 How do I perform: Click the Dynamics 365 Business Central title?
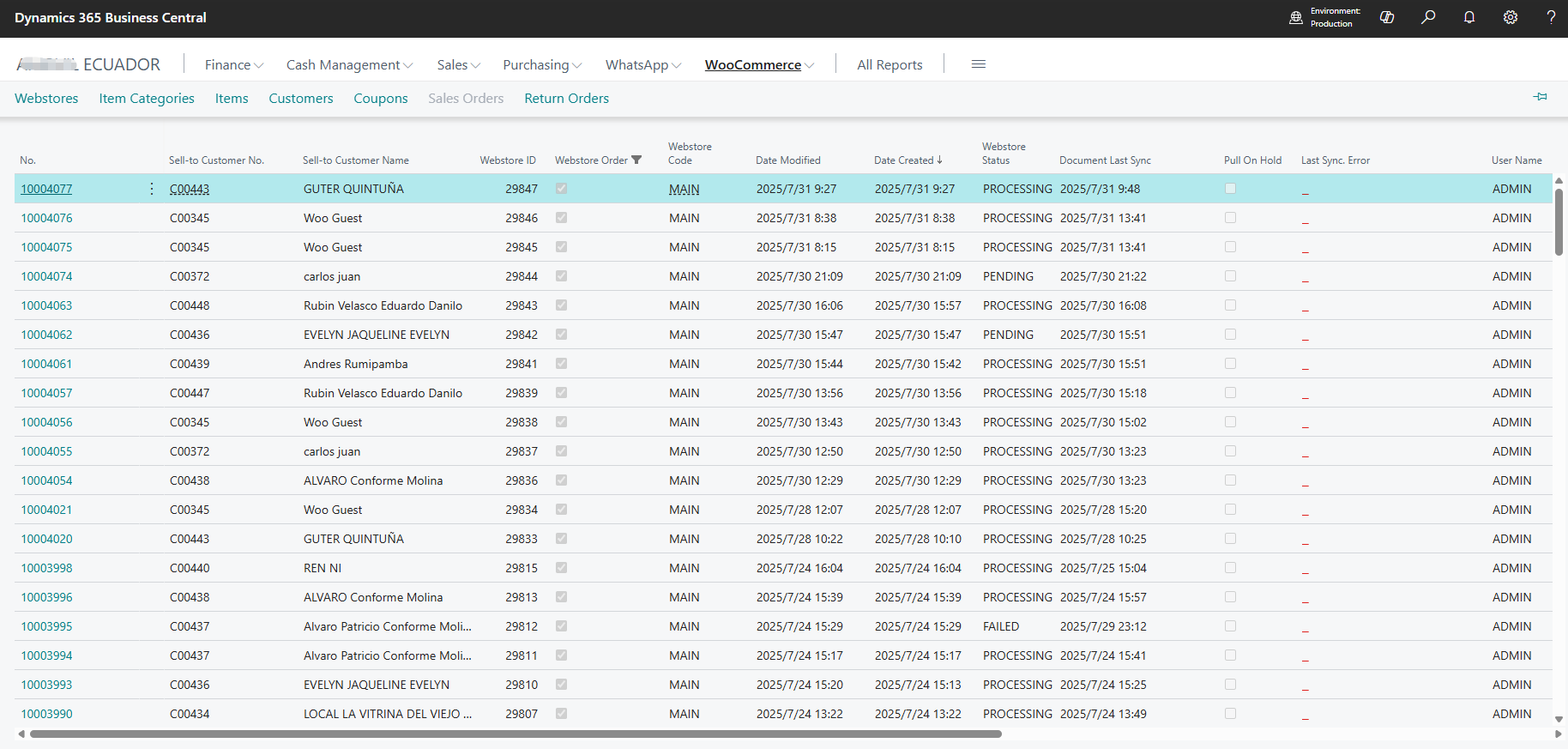click(111, 17)
